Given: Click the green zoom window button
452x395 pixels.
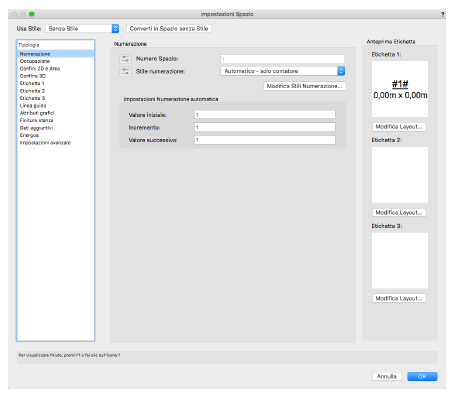Looking at the screenshot, I should point(32,14).
